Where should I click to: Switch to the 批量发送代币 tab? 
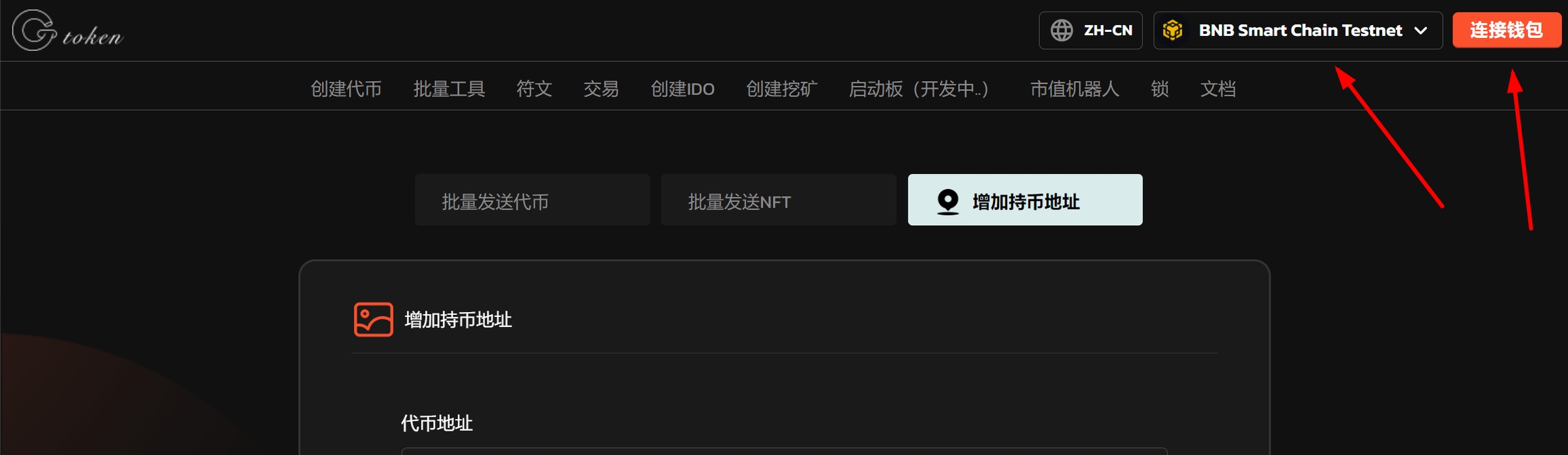click(532, 200)
